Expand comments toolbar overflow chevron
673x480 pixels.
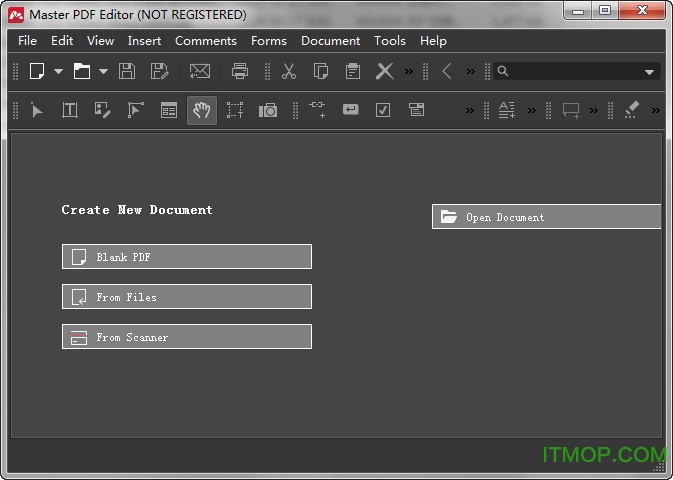pos(594,111)
